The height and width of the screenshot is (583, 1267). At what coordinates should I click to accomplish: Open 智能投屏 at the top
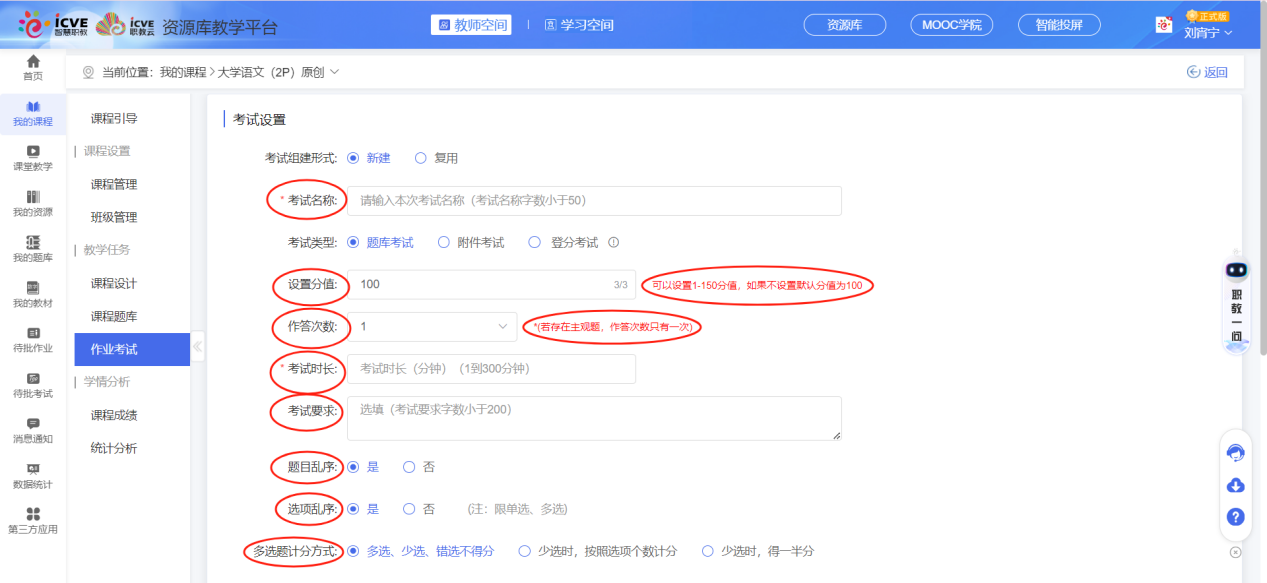coord(1058,24)
